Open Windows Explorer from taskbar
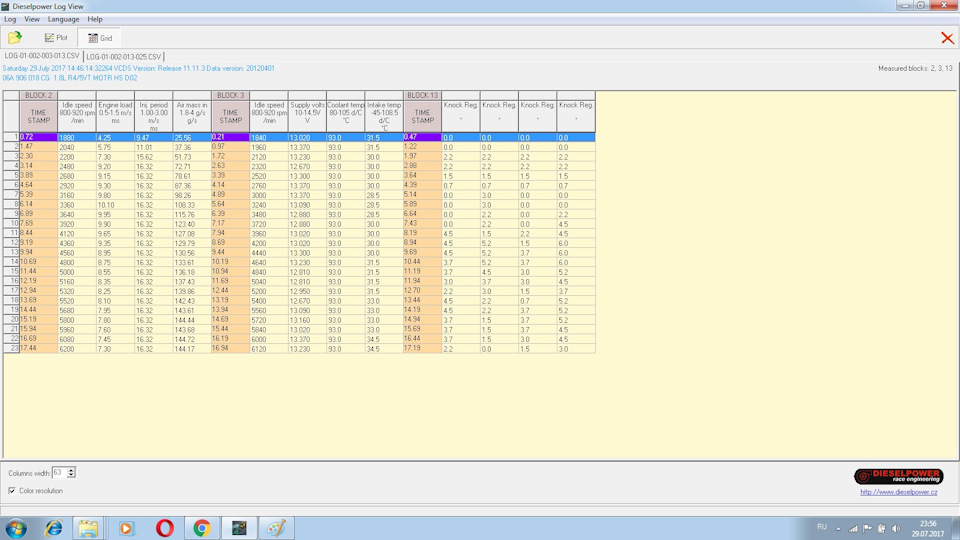The height and width of the screenshot is (540, 960). coord(88,528)
